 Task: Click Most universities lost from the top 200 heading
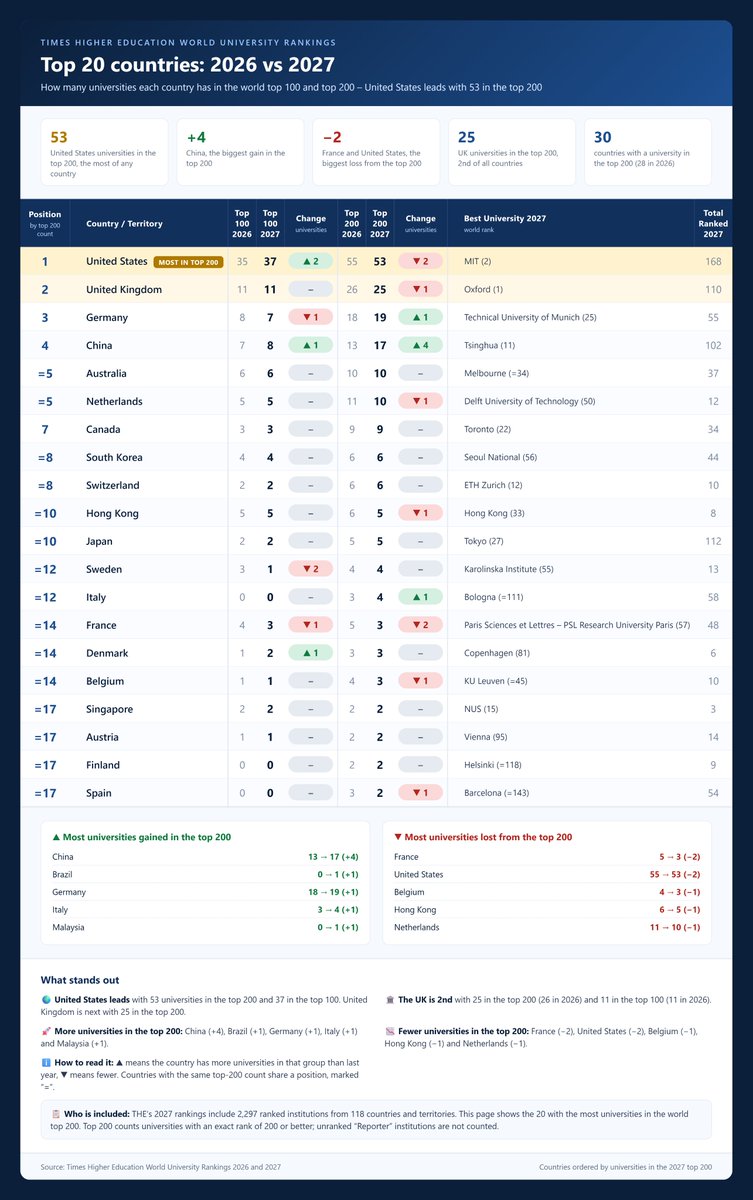483,837
